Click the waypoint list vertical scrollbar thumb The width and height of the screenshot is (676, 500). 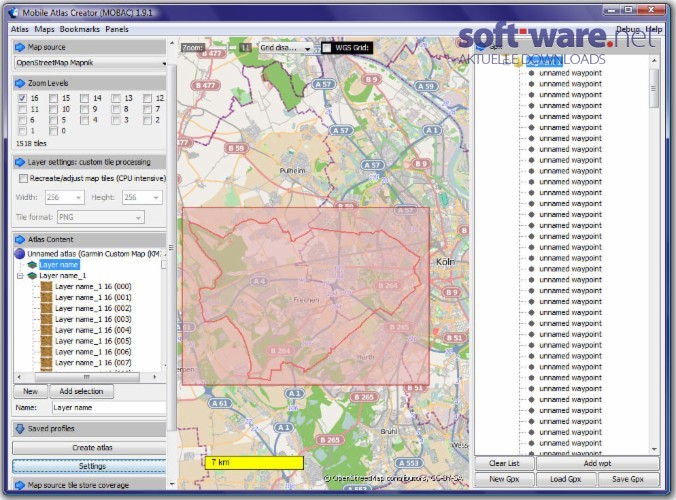click(x=654, y=88)
